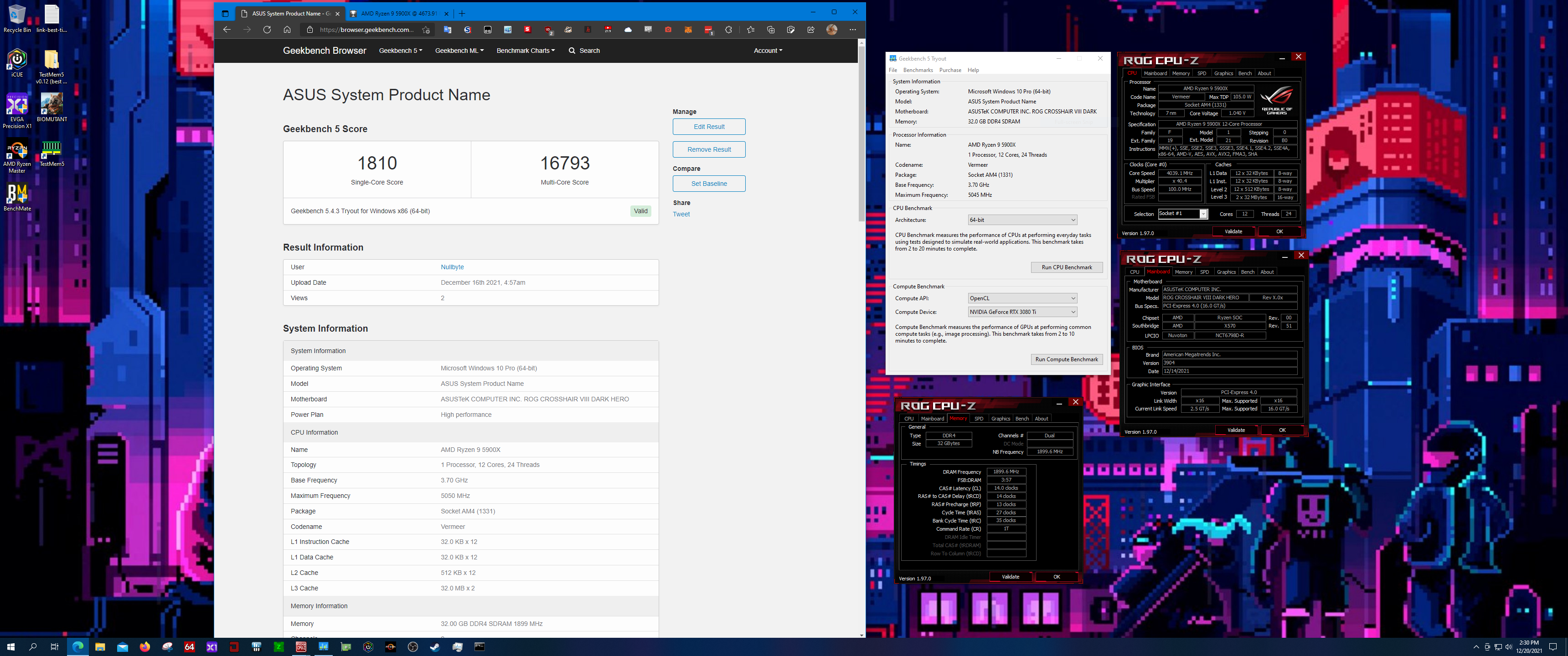Open BIOMUTANT desktop shortcut
The image size is (1568, 656).
pyautogui.click(x=52, y=107)
